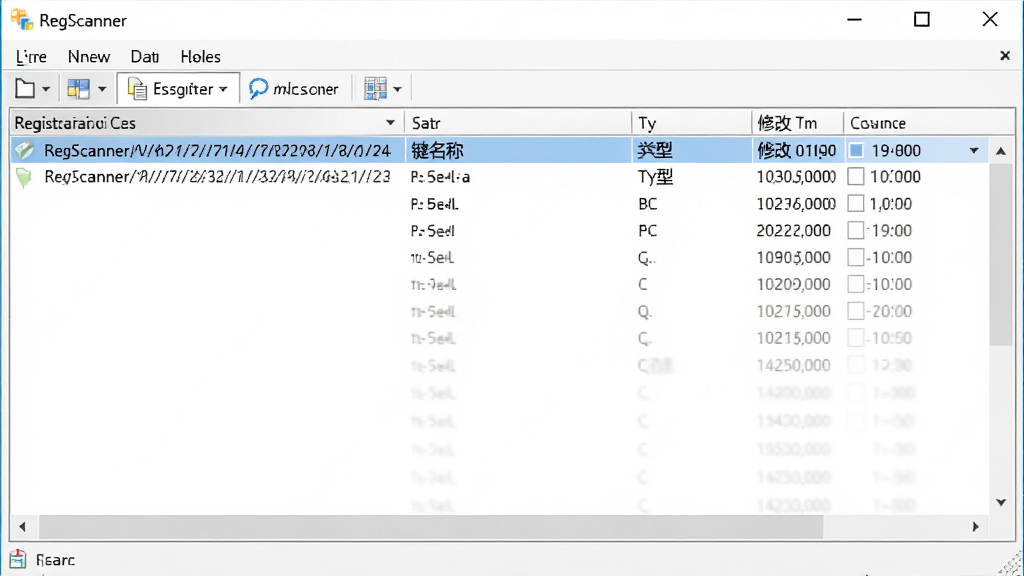Viewport: 1024px width, 576px height.
Task: Click the Satr column header
Action: pos(518,123)
